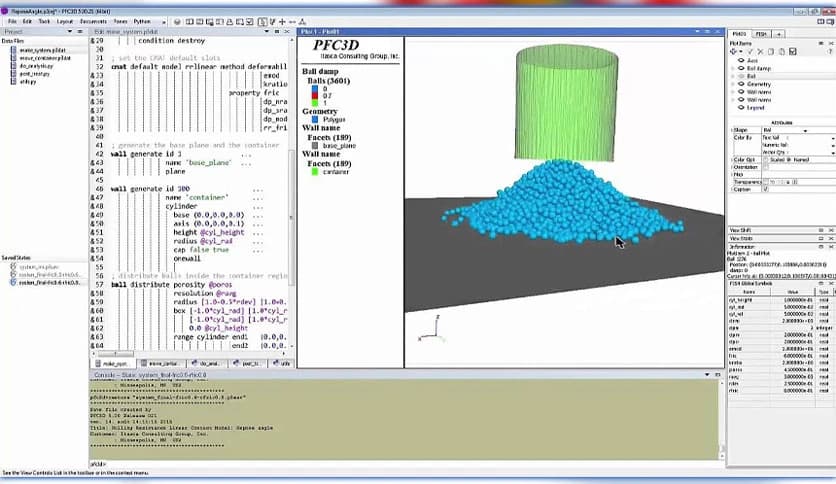
Task: Toggle visibility eye of Geometry plot item
Action: 741,84
